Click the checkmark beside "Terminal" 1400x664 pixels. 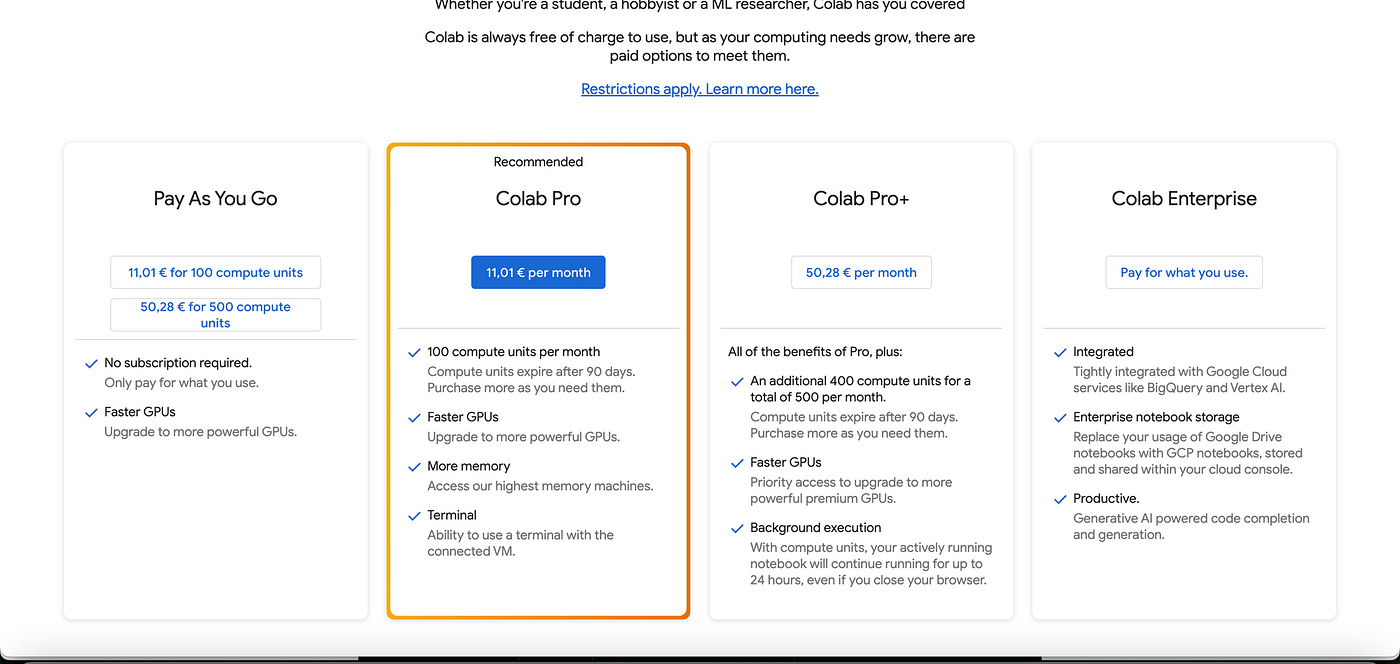[x=414, y=515]
